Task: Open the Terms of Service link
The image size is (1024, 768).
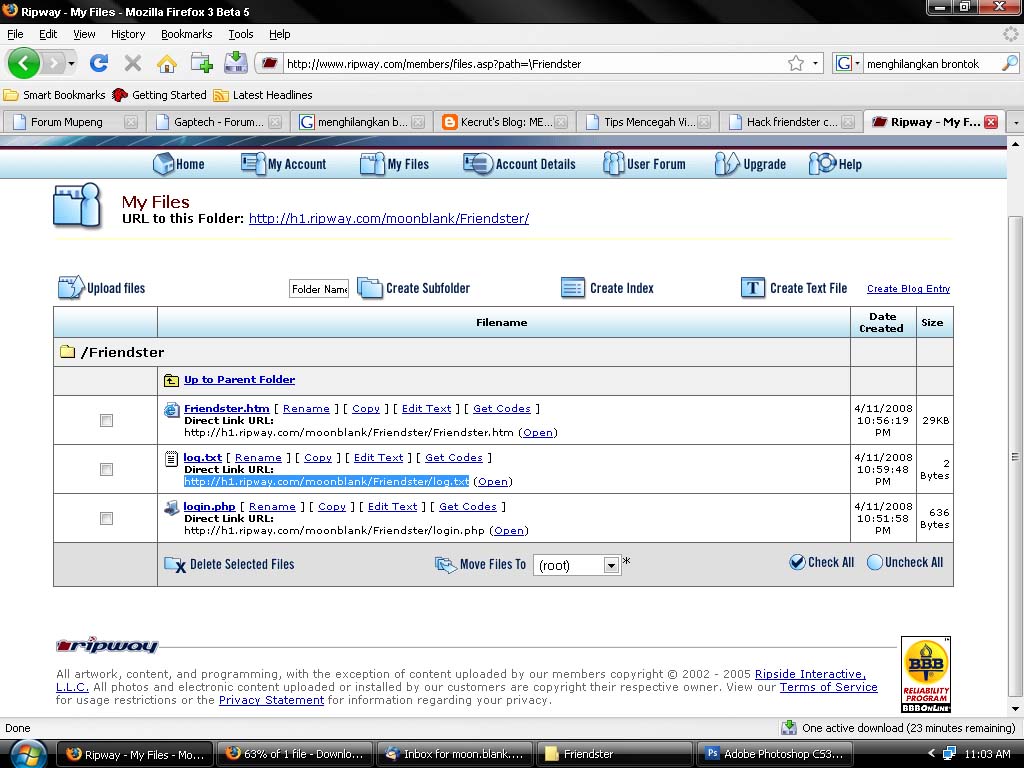Action: 828,687
